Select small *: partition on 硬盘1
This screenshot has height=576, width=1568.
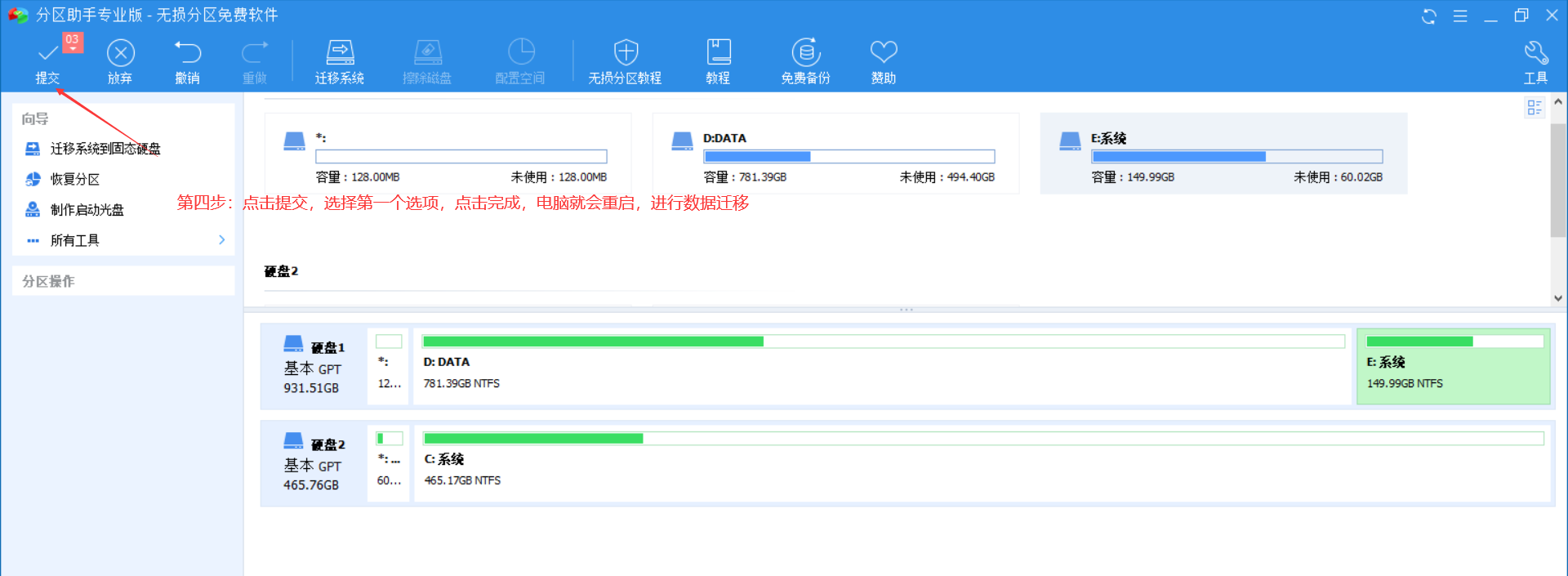[389, 366]
